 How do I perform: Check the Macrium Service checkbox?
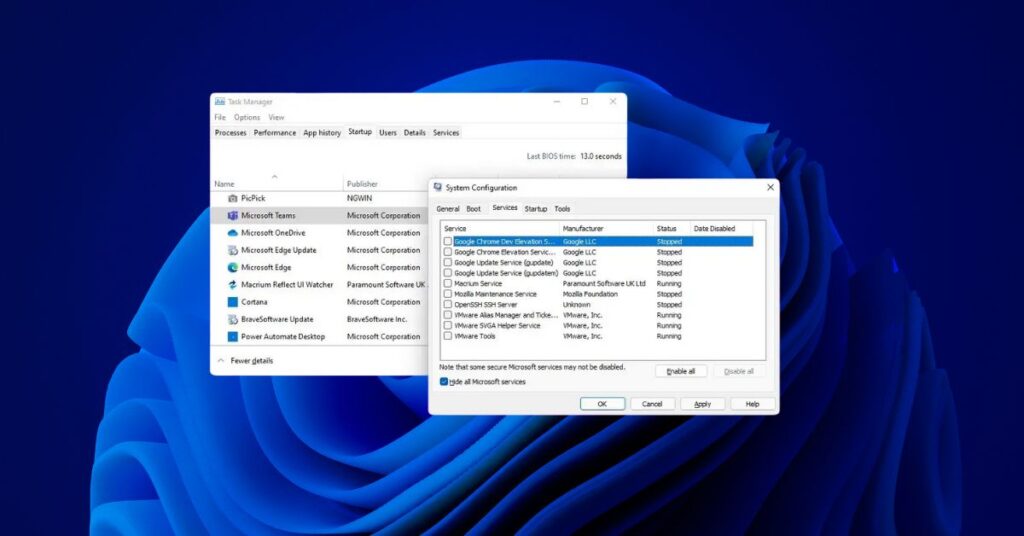[447, 283]
